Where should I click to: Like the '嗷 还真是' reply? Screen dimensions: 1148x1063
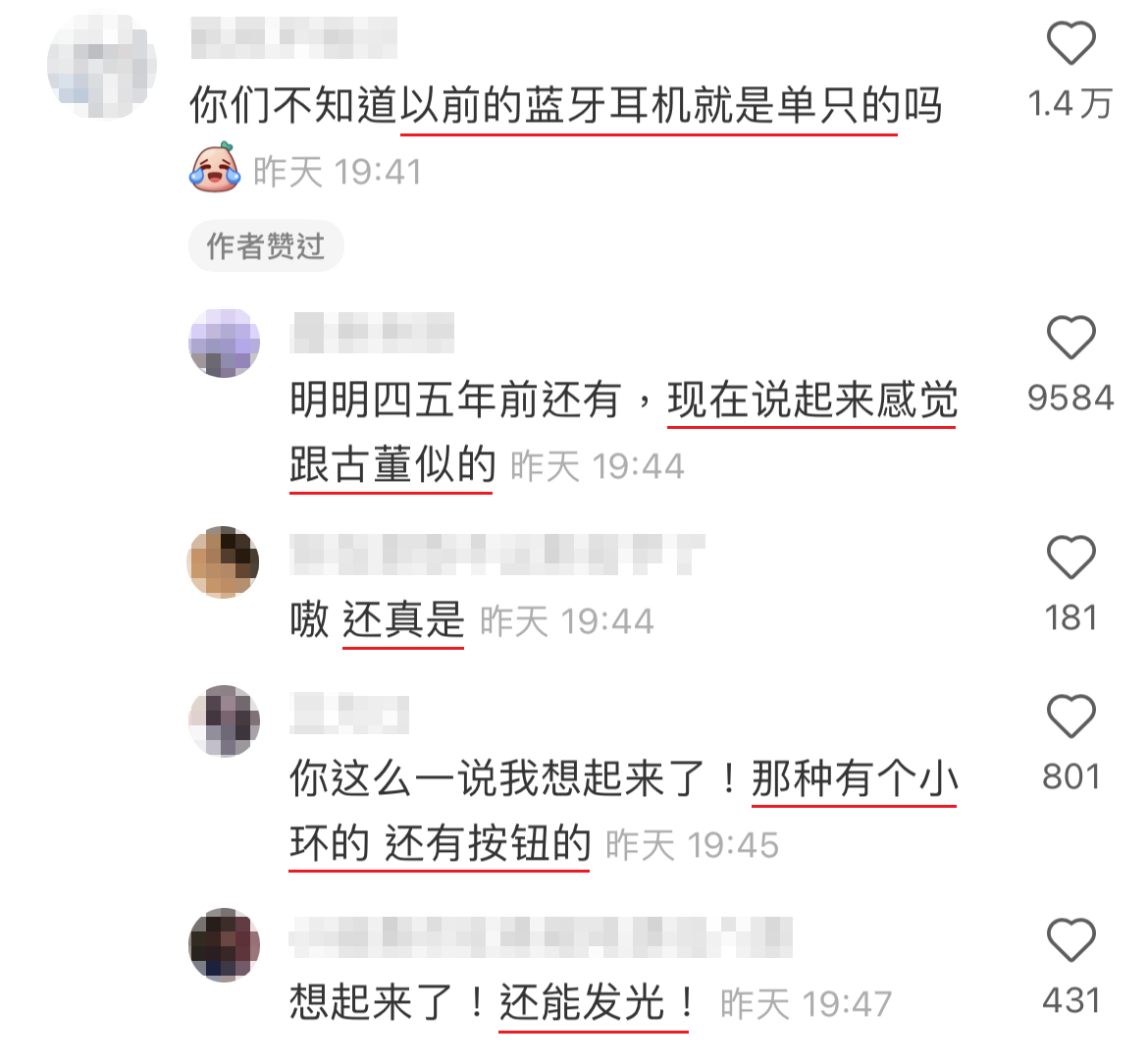click(x=1071, y=558)
